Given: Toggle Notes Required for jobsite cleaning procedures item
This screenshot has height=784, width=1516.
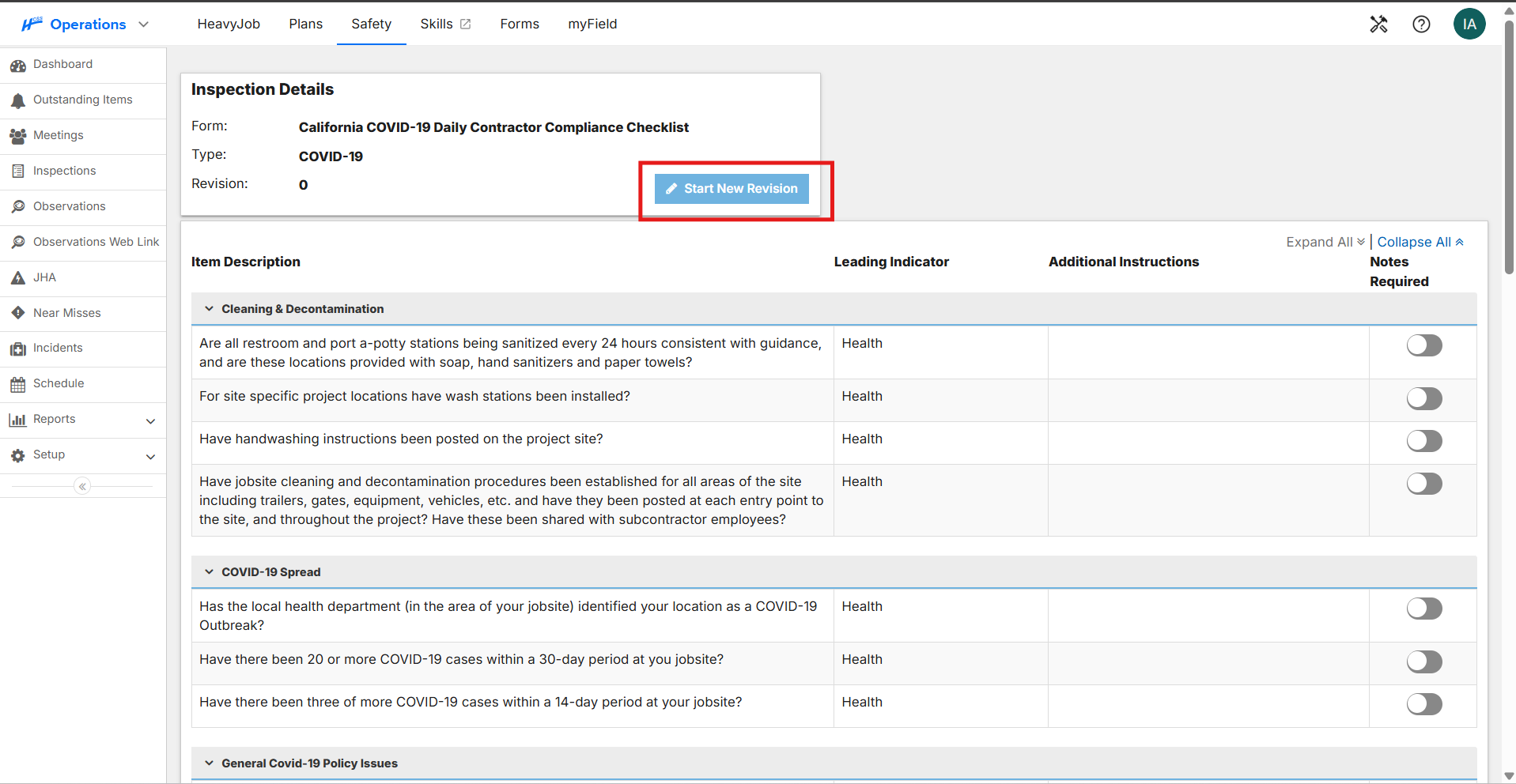Looking at the screenshot, I should pos(1424,484).
